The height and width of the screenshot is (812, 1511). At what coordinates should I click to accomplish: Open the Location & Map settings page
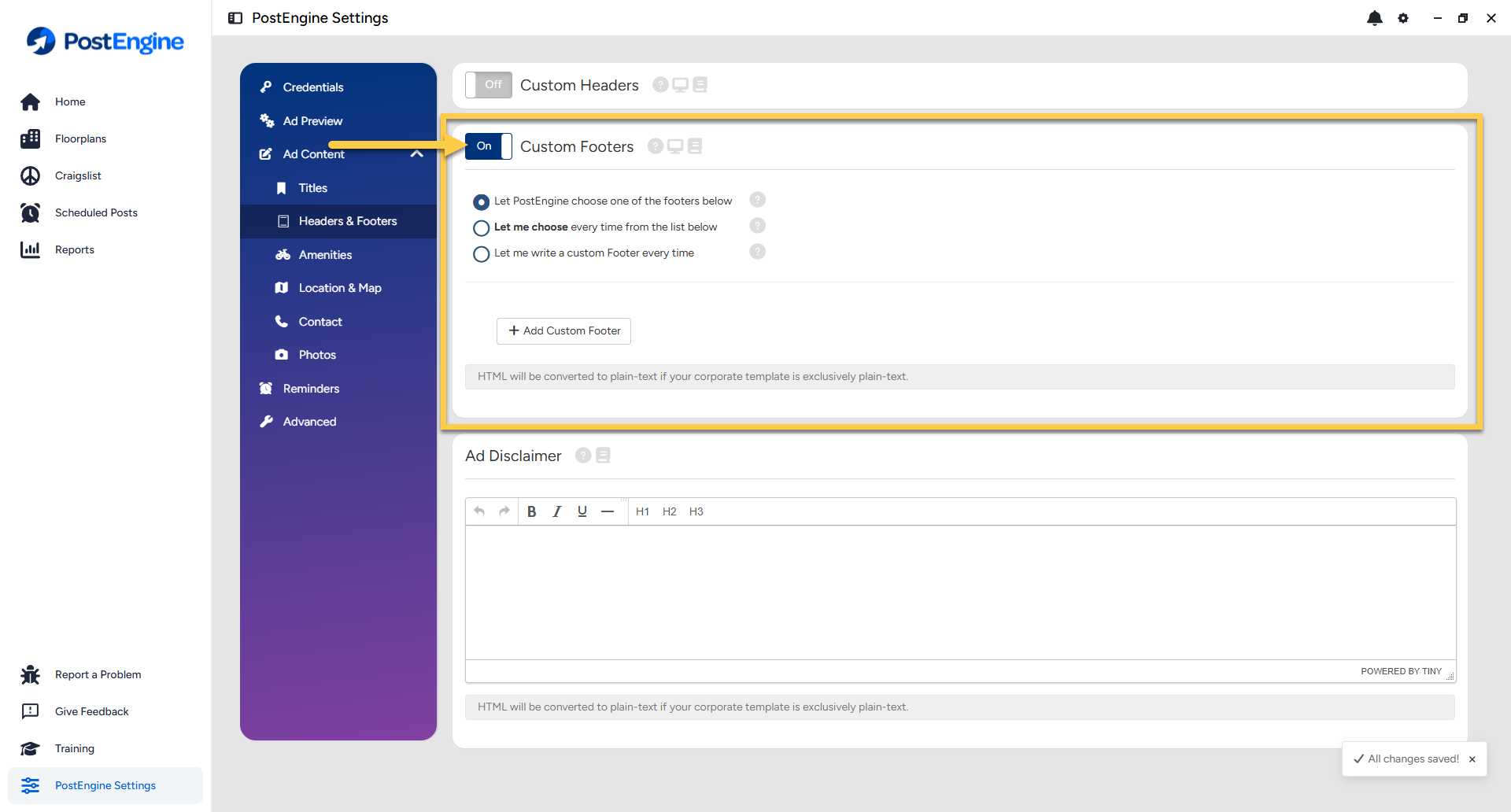point(338,288)
